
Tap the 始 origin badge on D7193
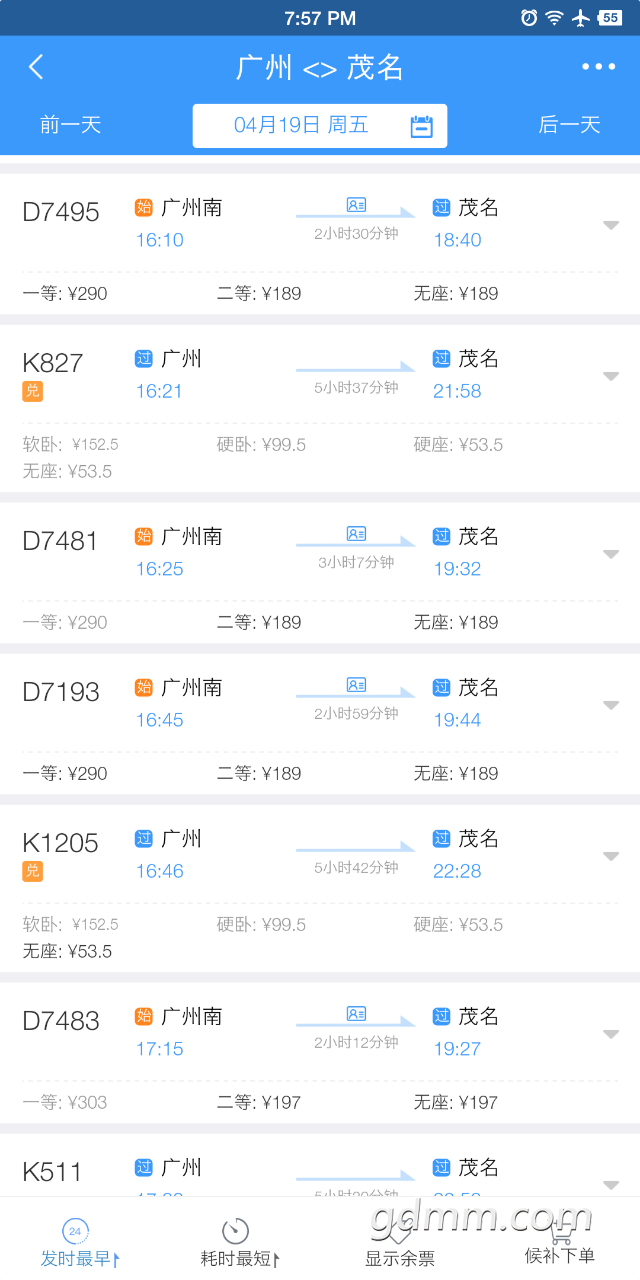(144, 687)
